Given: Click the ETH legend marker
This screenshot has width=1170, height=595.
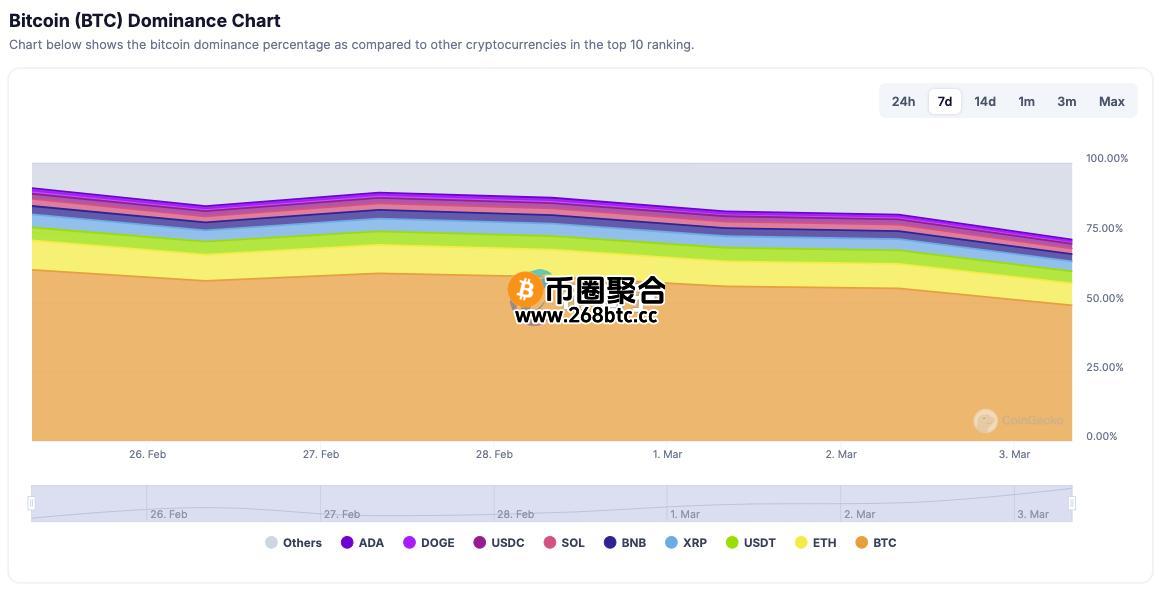Looking at the screenshot, I should tap(801, 543).
